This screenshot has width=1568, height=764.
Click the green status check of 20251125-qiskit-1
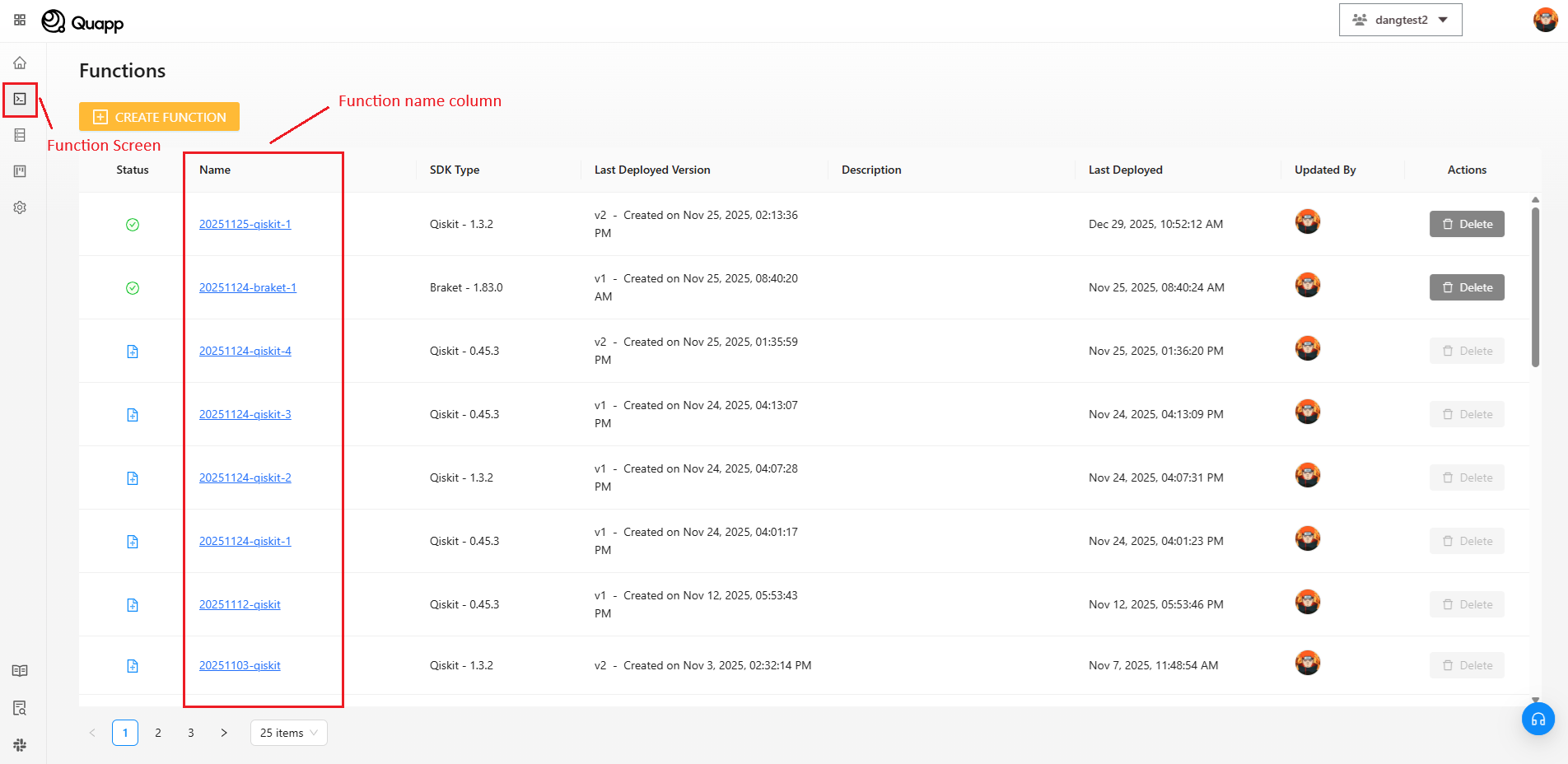(133, 225)
